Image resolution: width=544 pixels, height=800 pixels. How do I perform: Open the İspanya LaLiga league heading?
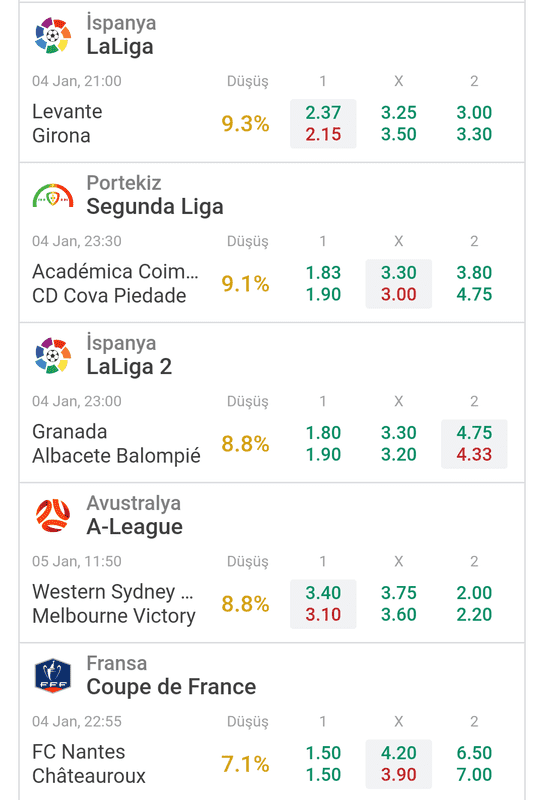click(x=121, y=35)
